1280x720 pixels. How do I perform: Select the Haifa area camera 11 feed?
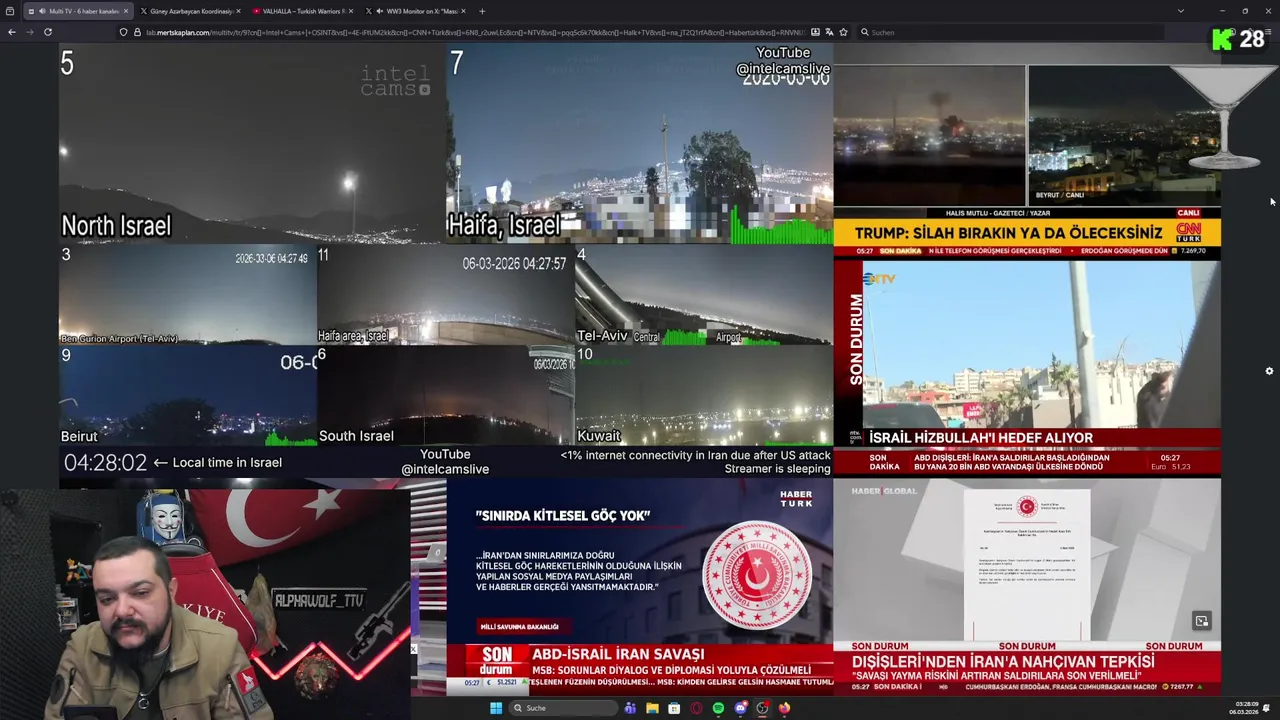[x=445, y=295]
